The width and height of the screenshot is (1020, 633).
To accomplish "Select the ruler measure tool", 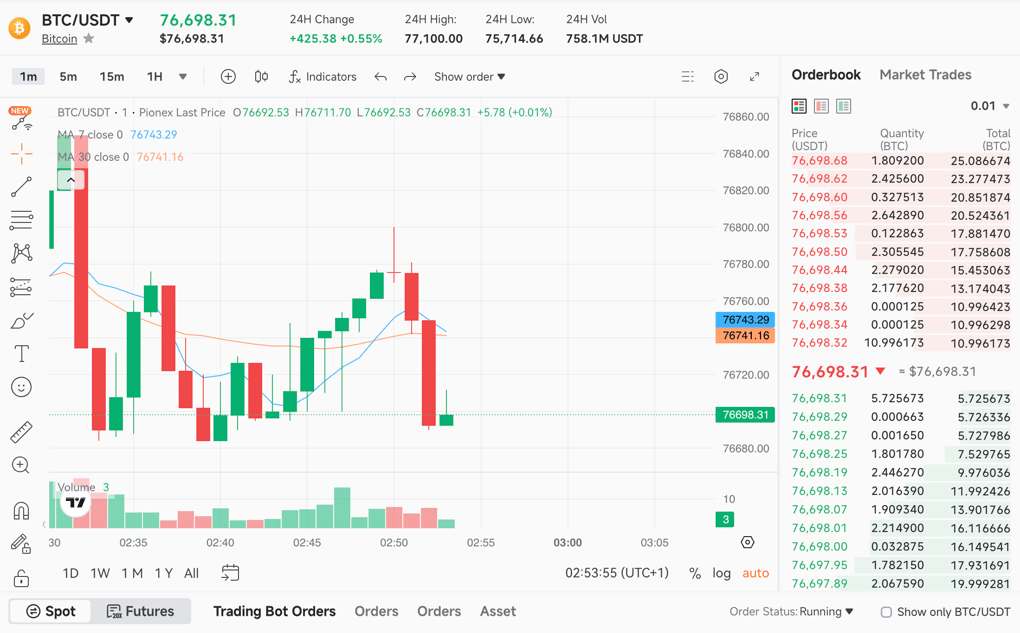I will pos(21,432).
